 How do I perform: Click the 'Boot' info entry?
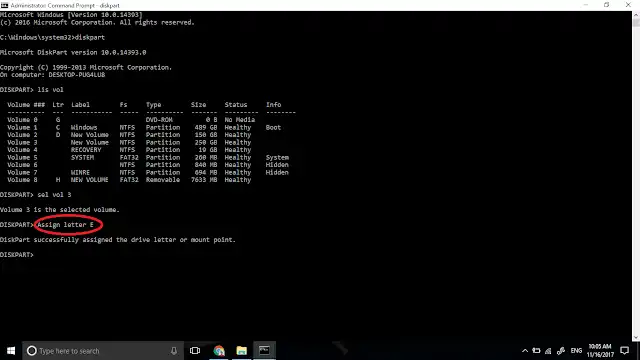273,127
